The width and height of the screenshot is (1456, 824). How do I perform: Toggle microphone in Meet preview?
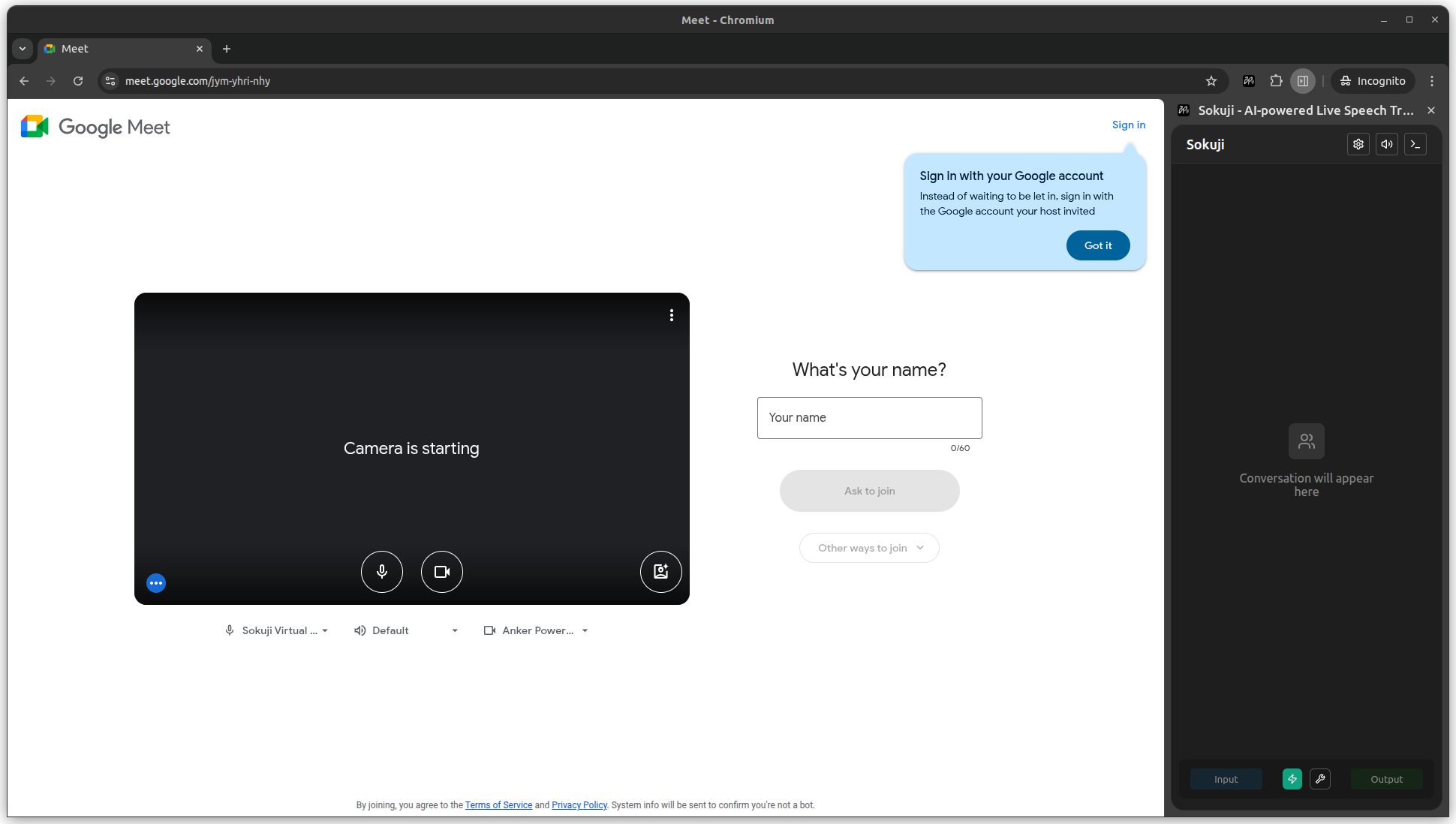pyautogui.click(x=382, y=572)
